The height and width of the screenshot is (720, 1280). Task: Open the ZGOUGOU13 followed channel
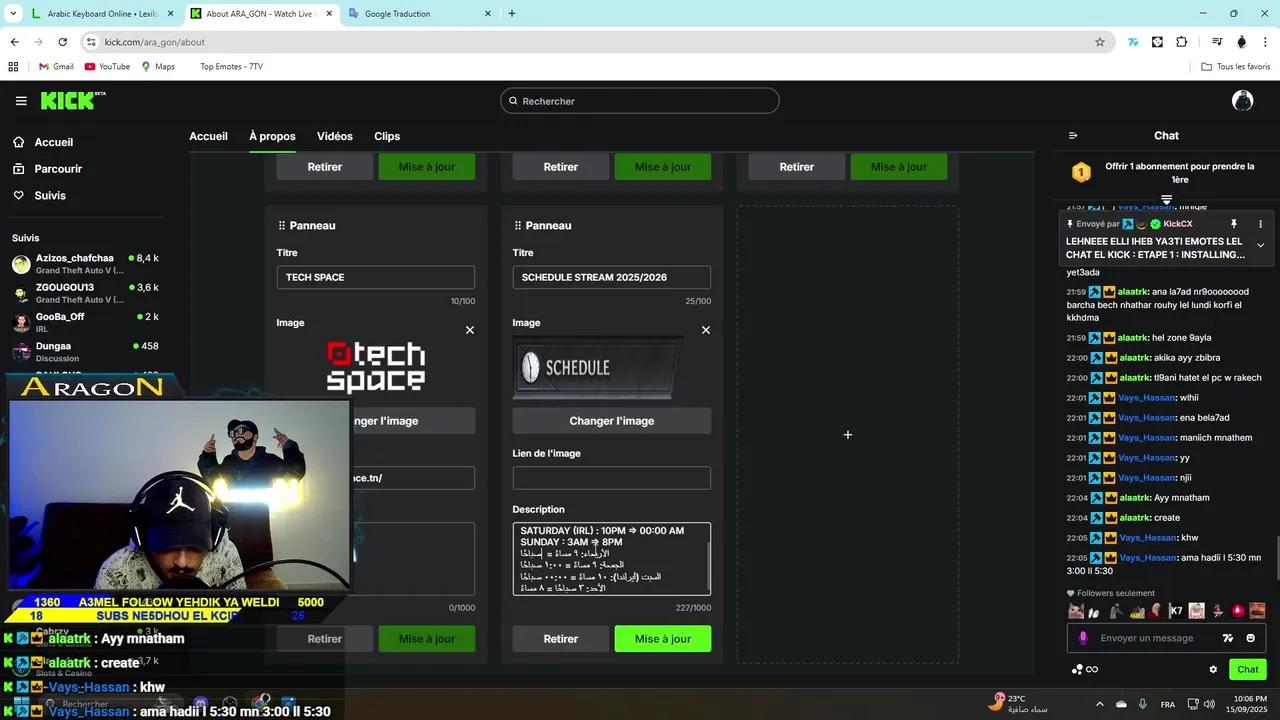pyautogui.click(x=85, y=293)
